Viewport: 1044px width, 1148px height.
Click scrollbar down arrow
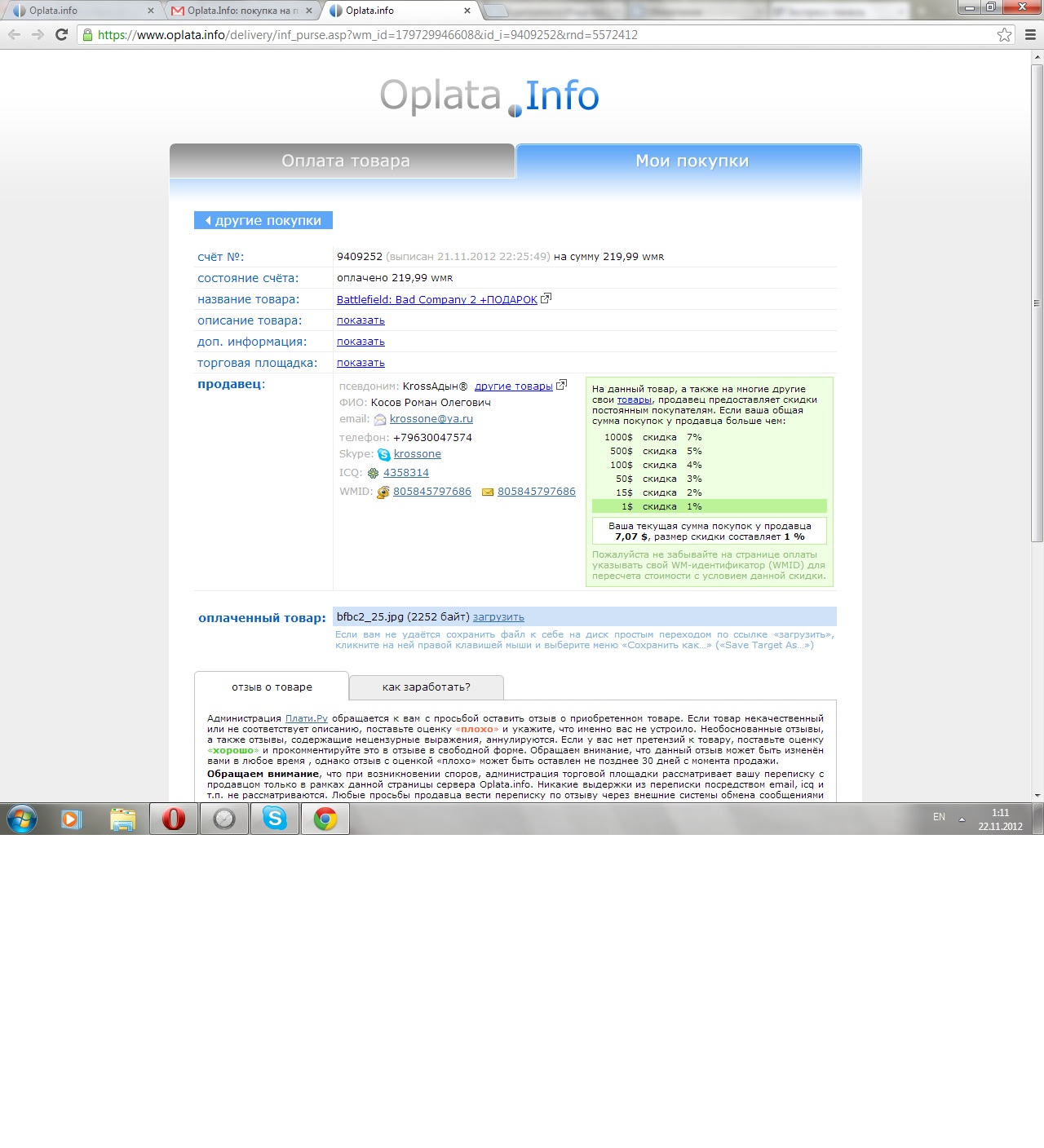click(x=1037, y=795)
